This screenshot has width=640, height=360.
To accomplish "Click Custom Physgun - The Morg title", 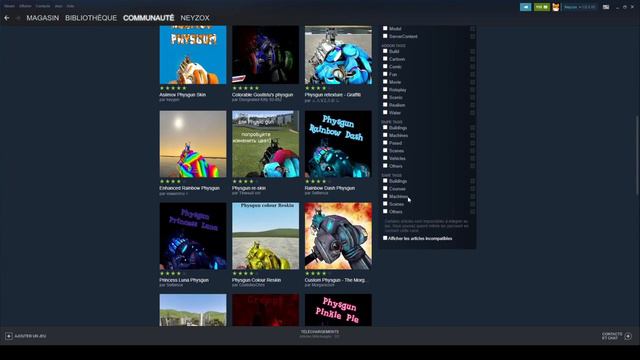I will point(335,280).
